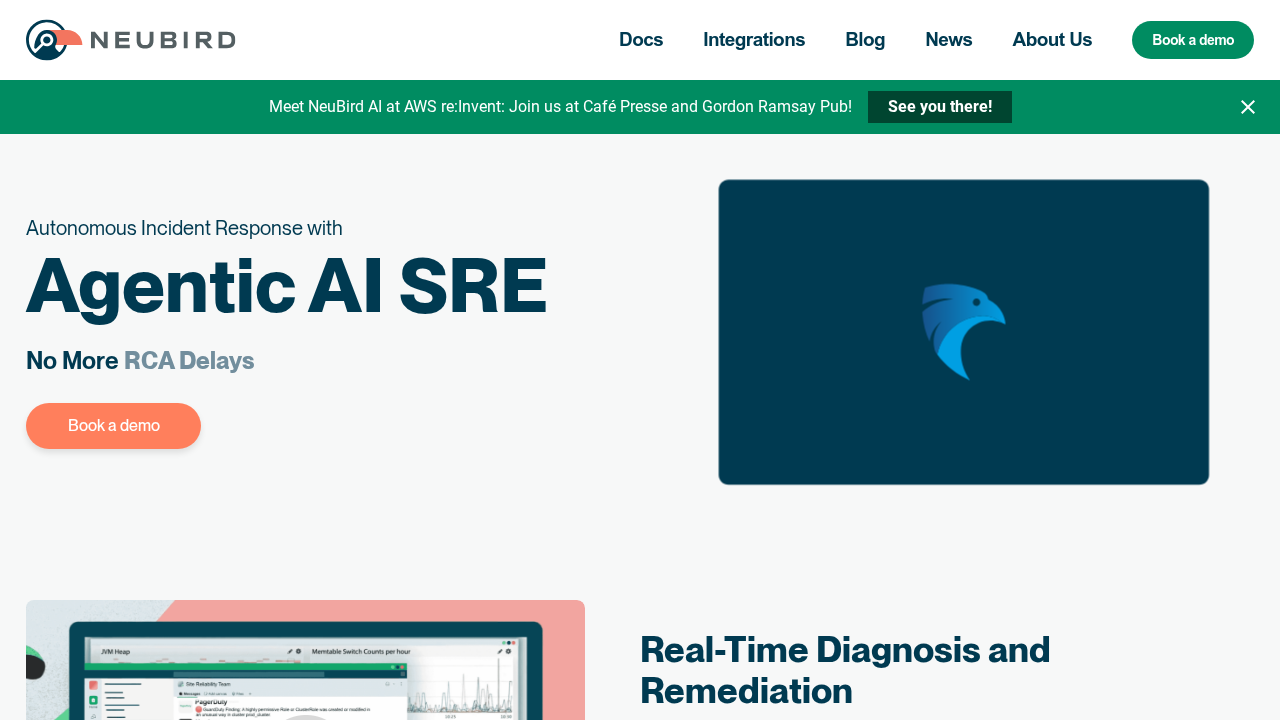The width and height of the screenshot is (1280, 720).
Task: Dismiss the AWS re:Invent announcement banner
Action: coord(1247,106)
